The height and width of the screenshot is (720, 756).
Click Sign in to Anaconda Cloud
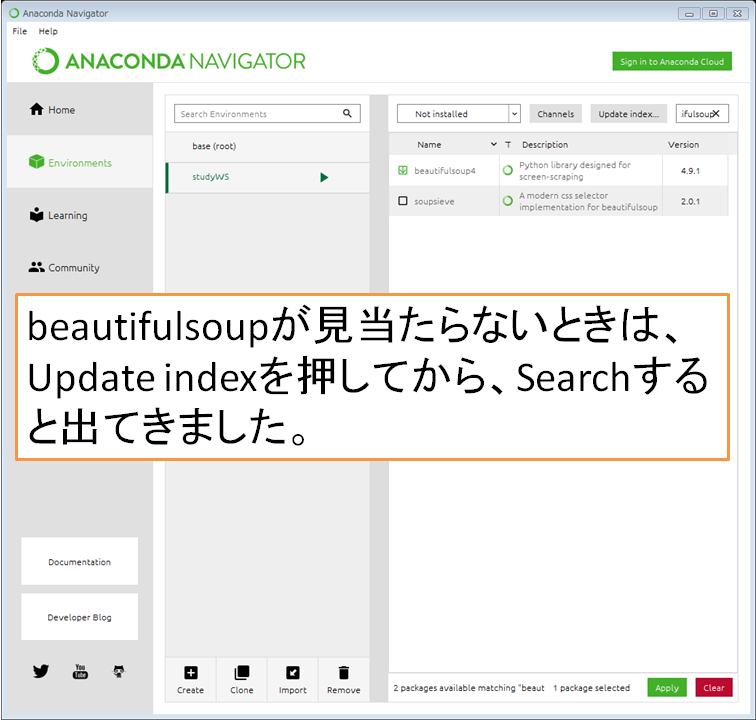pos(672,61)
